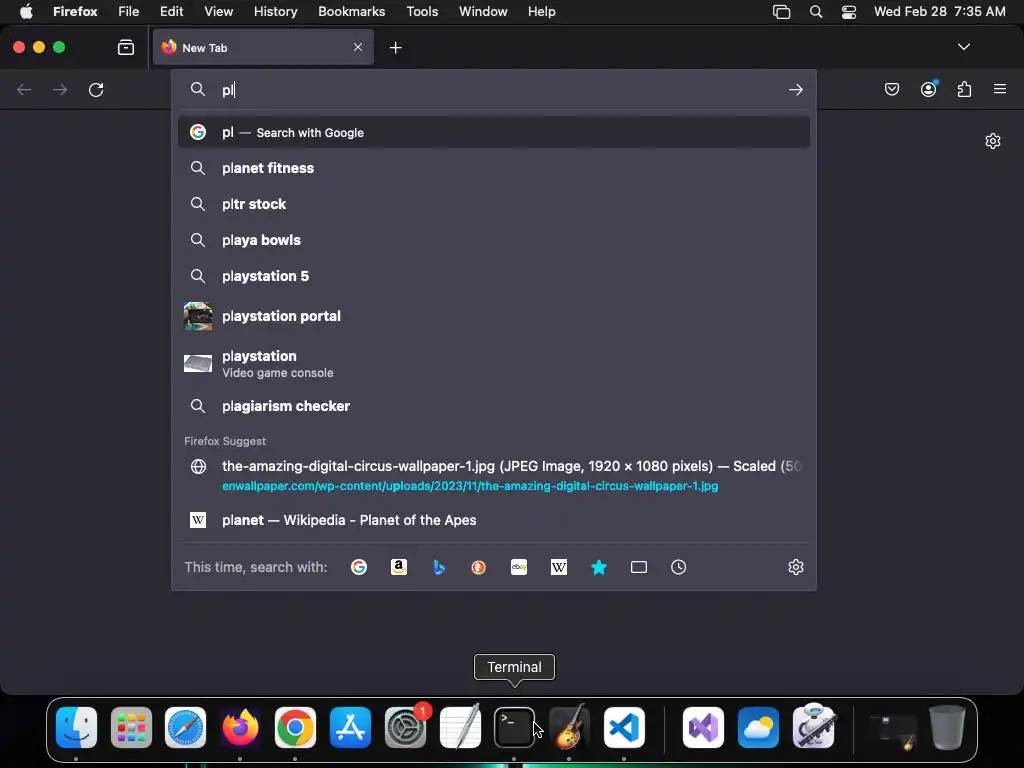Search open tabs using the tabs icon
Screen dimensions: 1024x768
(x=639, y=567)
